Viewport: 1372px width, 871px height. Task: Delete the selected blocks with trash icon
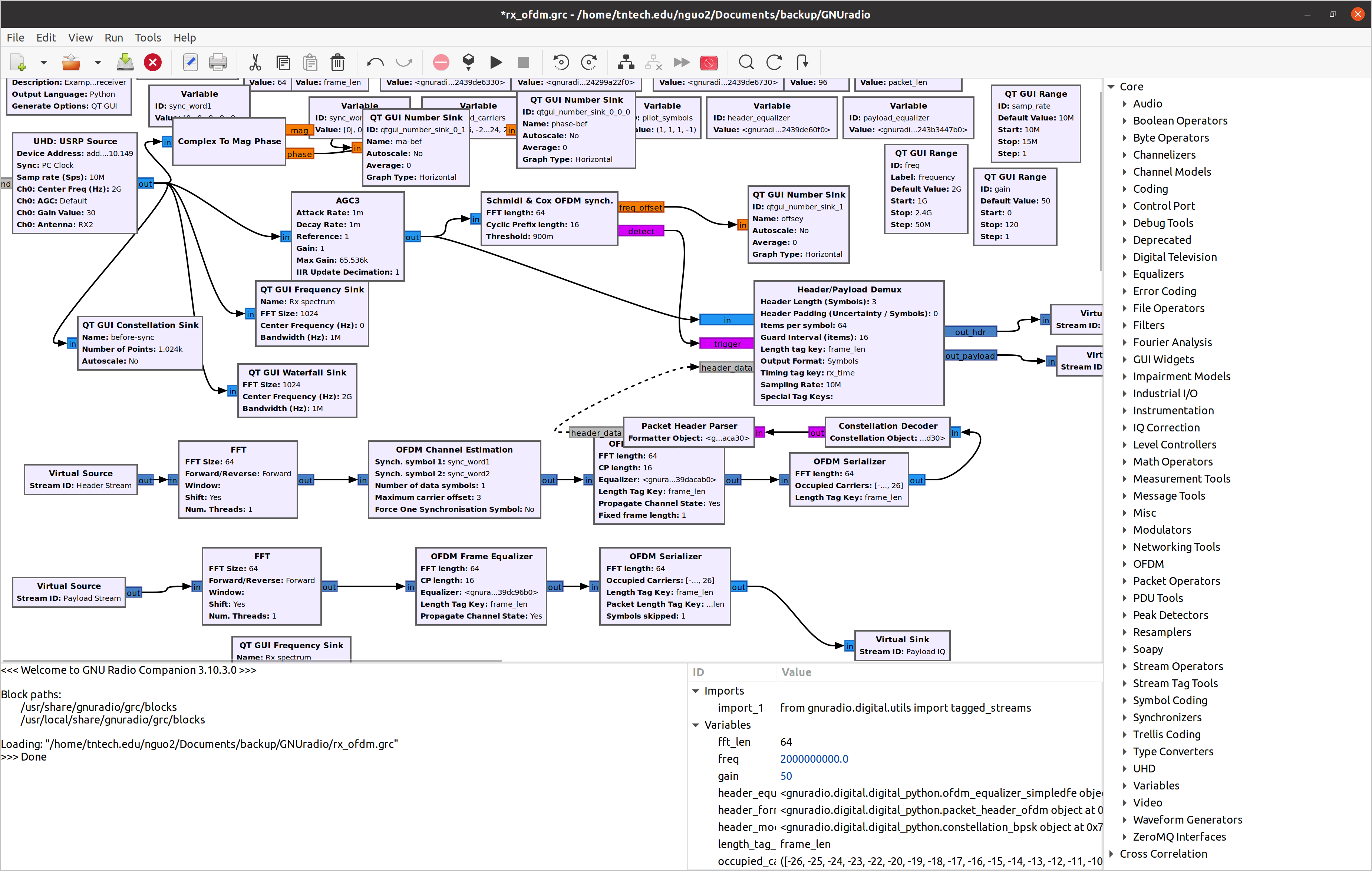click(x=337, y=62)
